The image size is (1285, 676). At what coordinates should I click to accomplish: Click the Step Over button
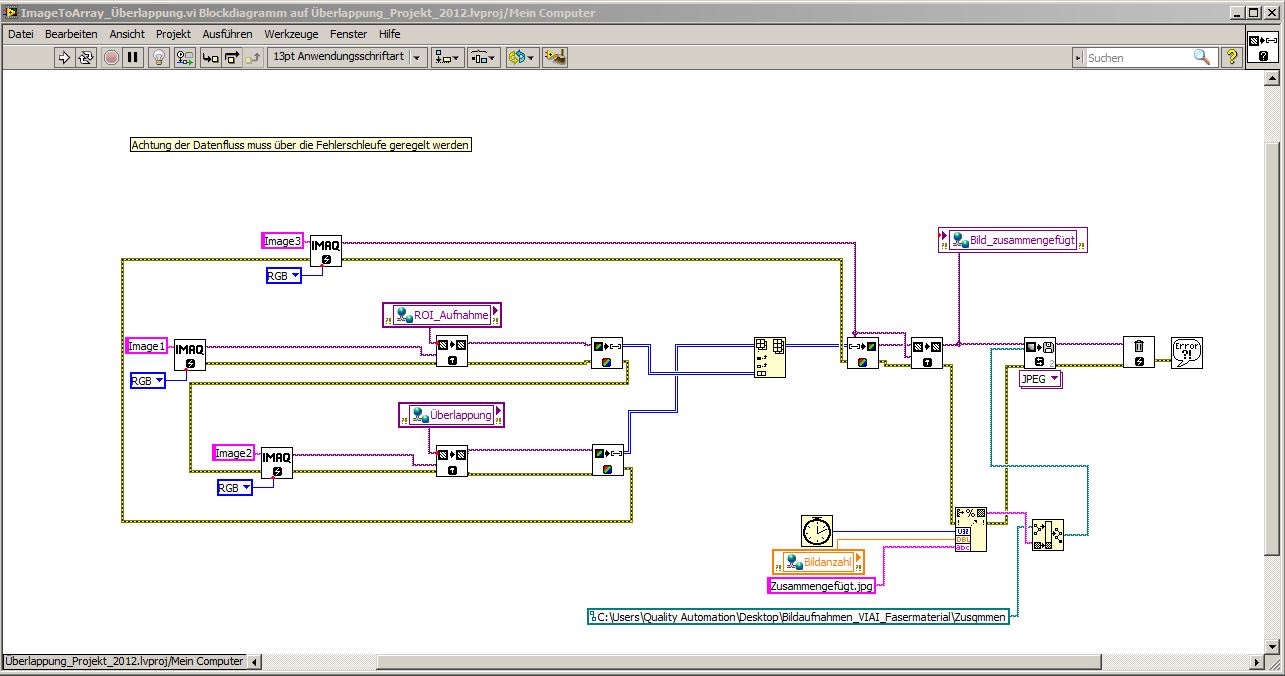tap(232, 57)
